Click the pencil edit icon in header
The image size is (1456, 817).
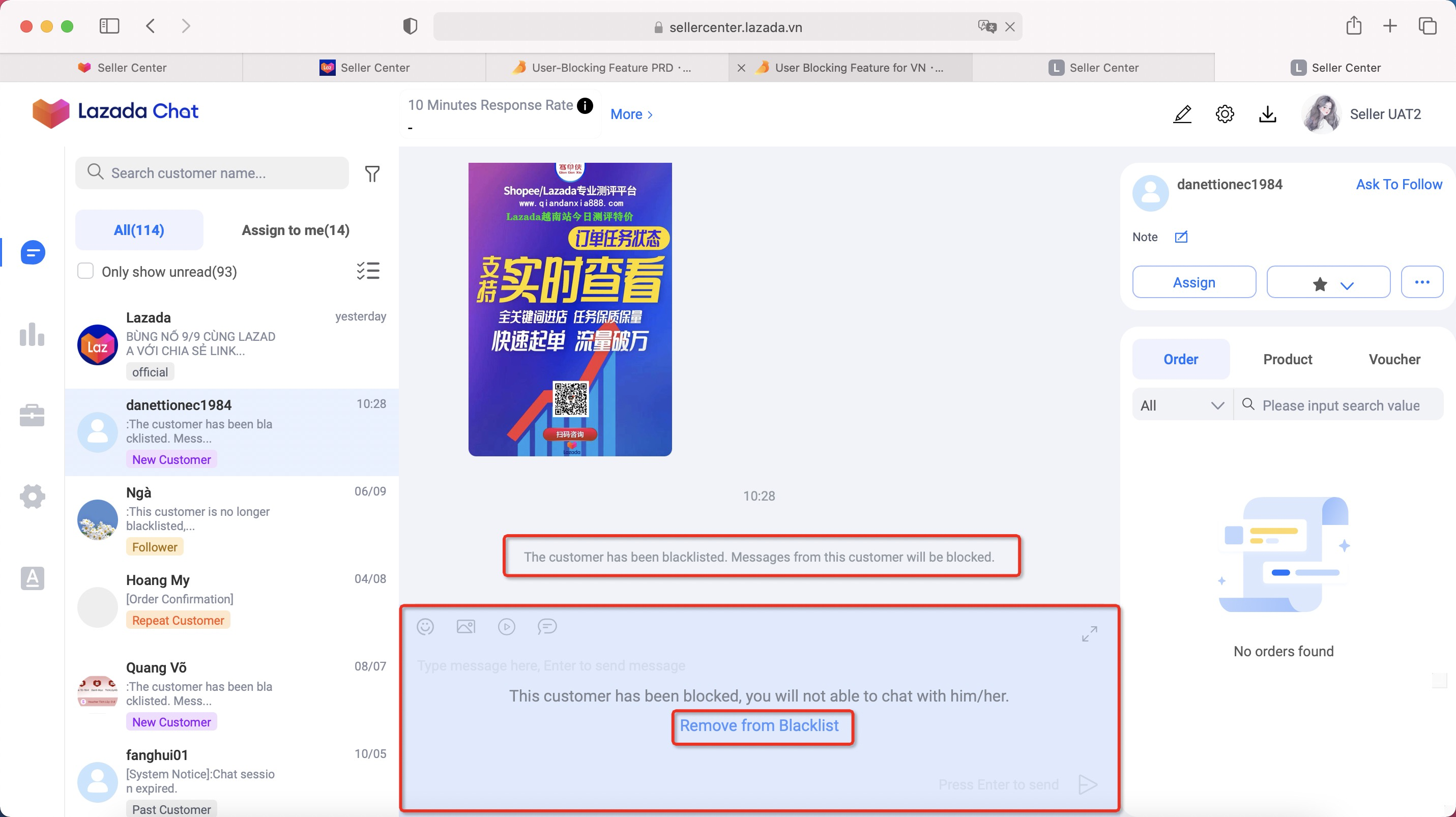pyautogui.click(x=1182, y=114)
